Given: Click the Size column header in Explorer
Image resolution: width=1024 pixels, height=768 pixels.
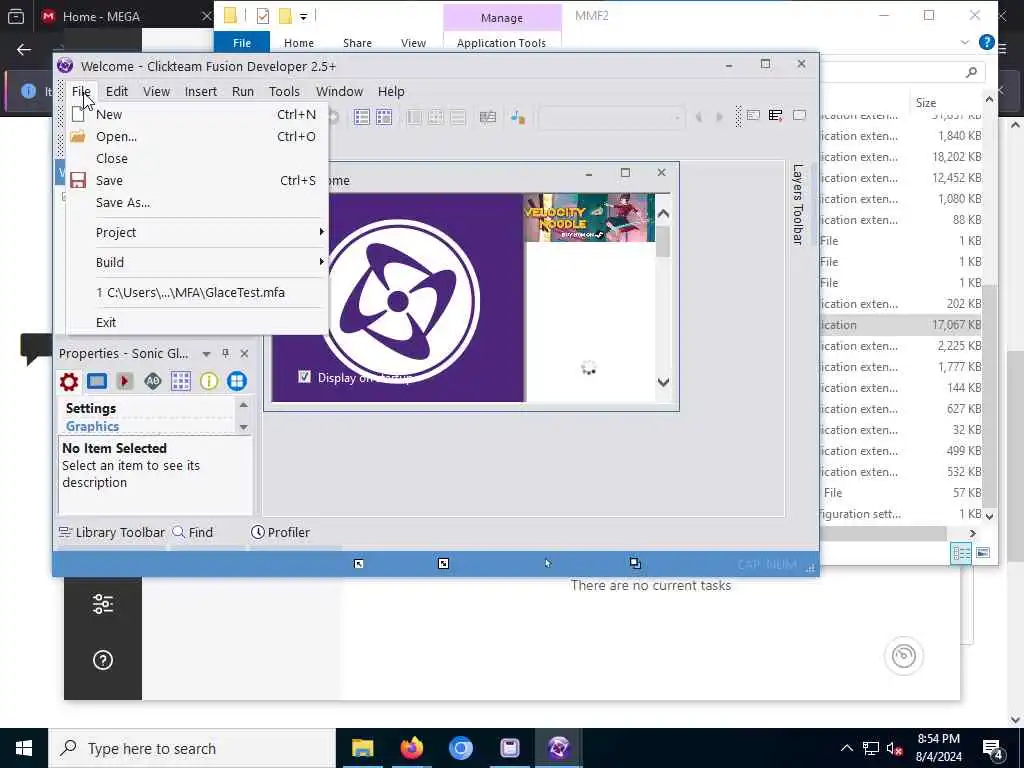Looking at the screenshot, I should (x=925, y=103).
